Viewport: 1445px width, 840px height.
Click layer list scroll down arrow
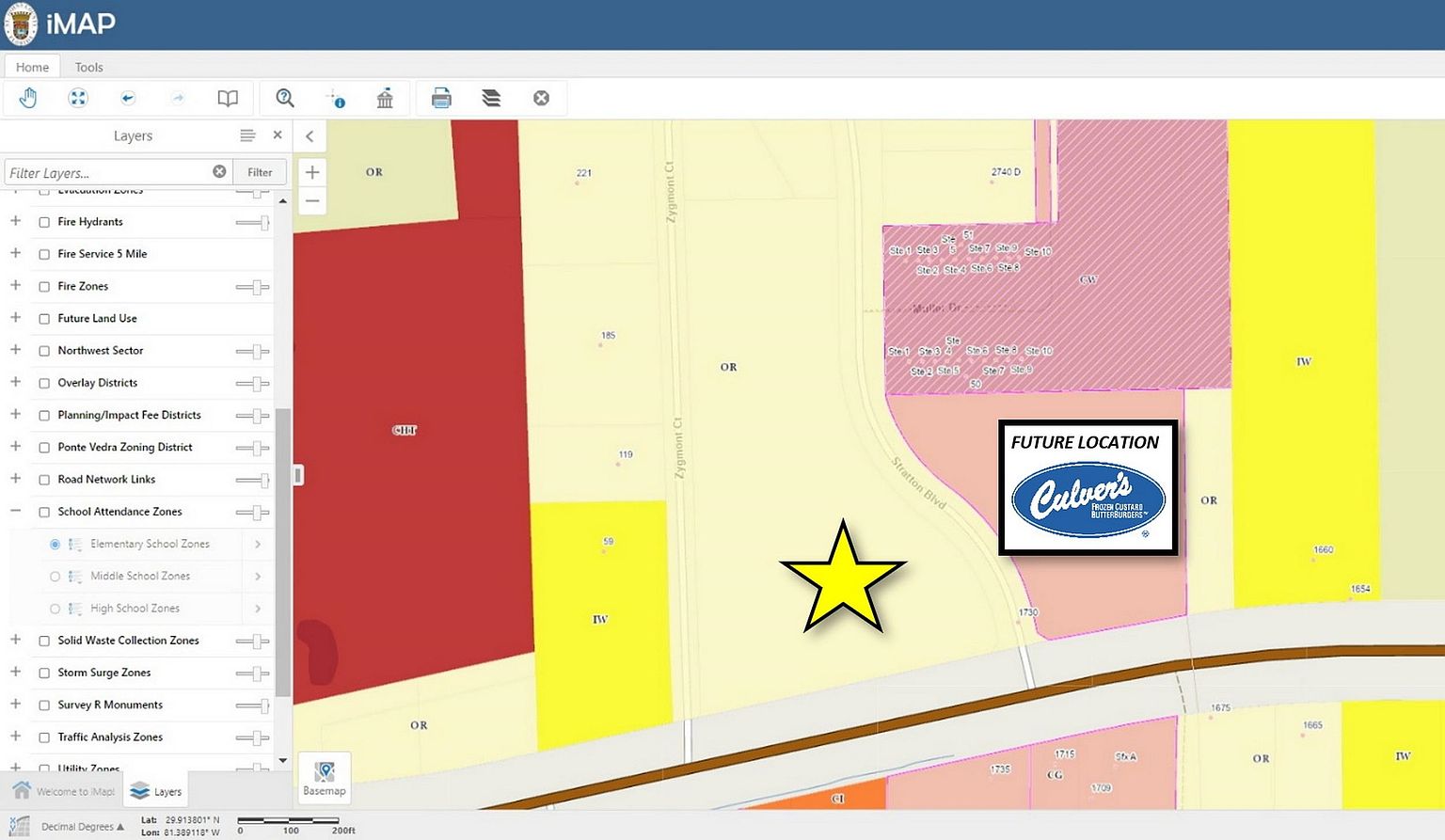click(x=283, y=760)
